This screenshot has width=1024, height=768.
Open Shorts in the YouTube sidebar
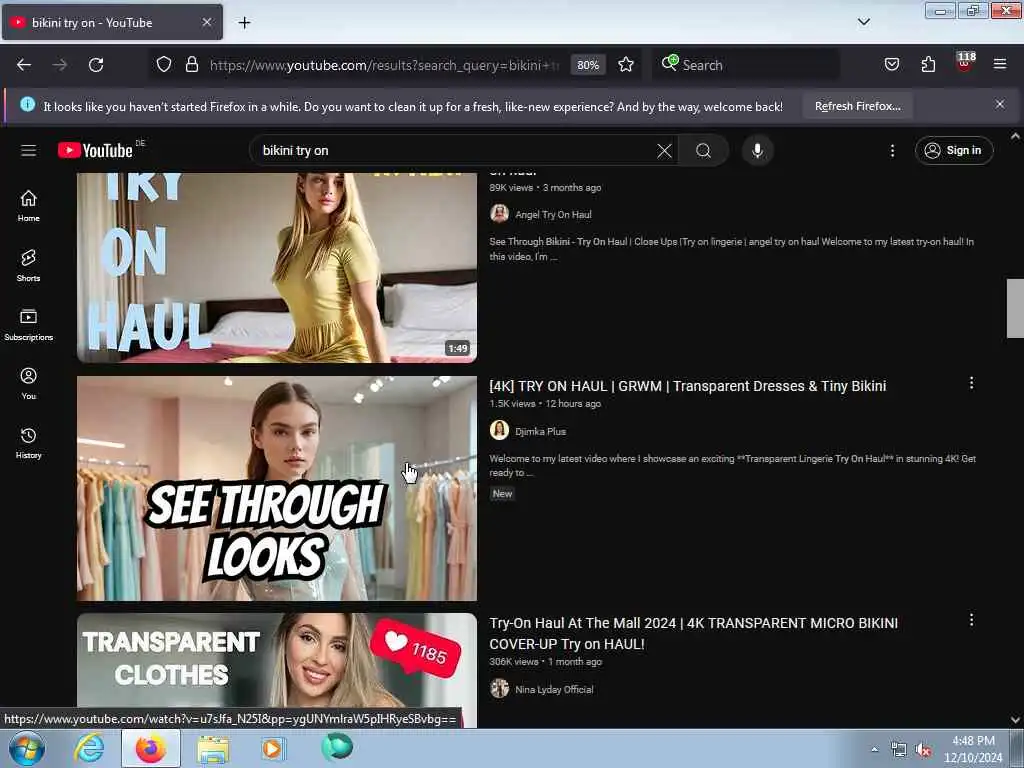point(28,265)
